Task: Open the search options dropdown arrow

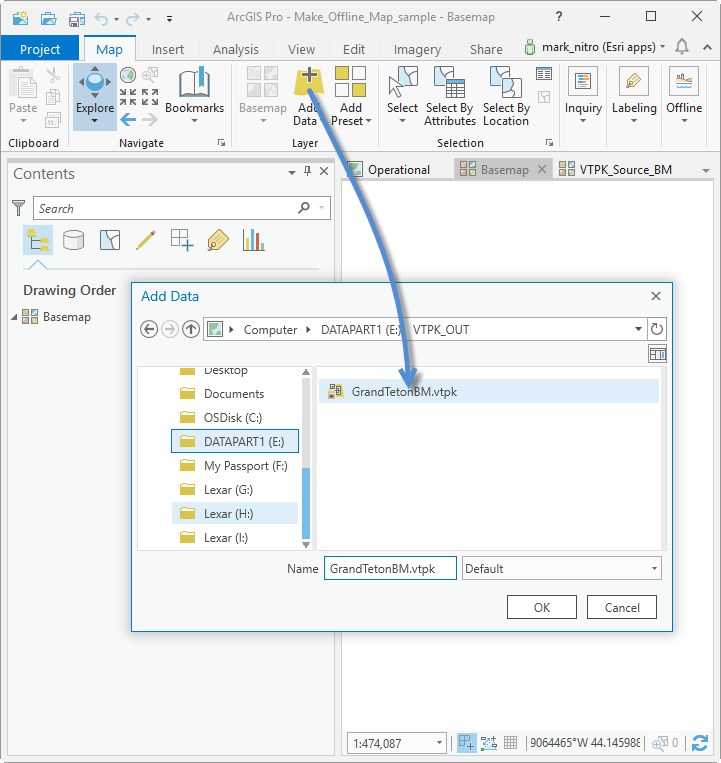Action: tap(322, 208)
